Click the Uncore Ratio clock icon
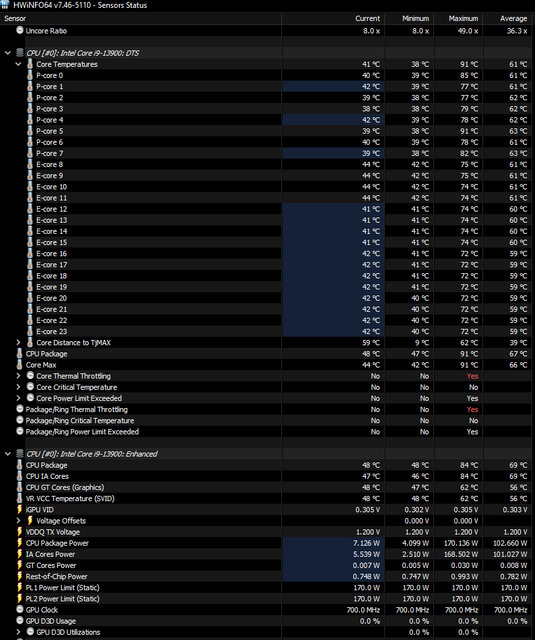Image resolution: width=535 pixels, height=640 pixels. (x=20, y=30)
